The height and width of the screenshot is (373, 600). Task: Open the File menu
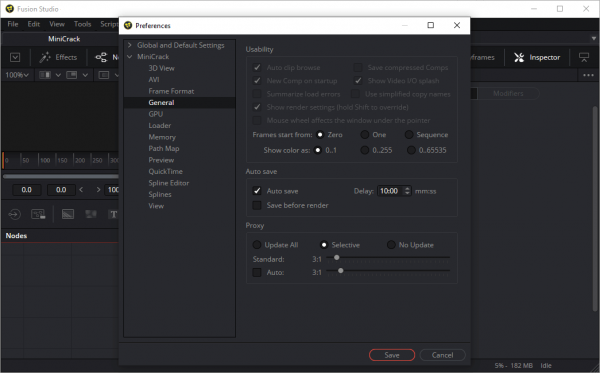(13, 24)
